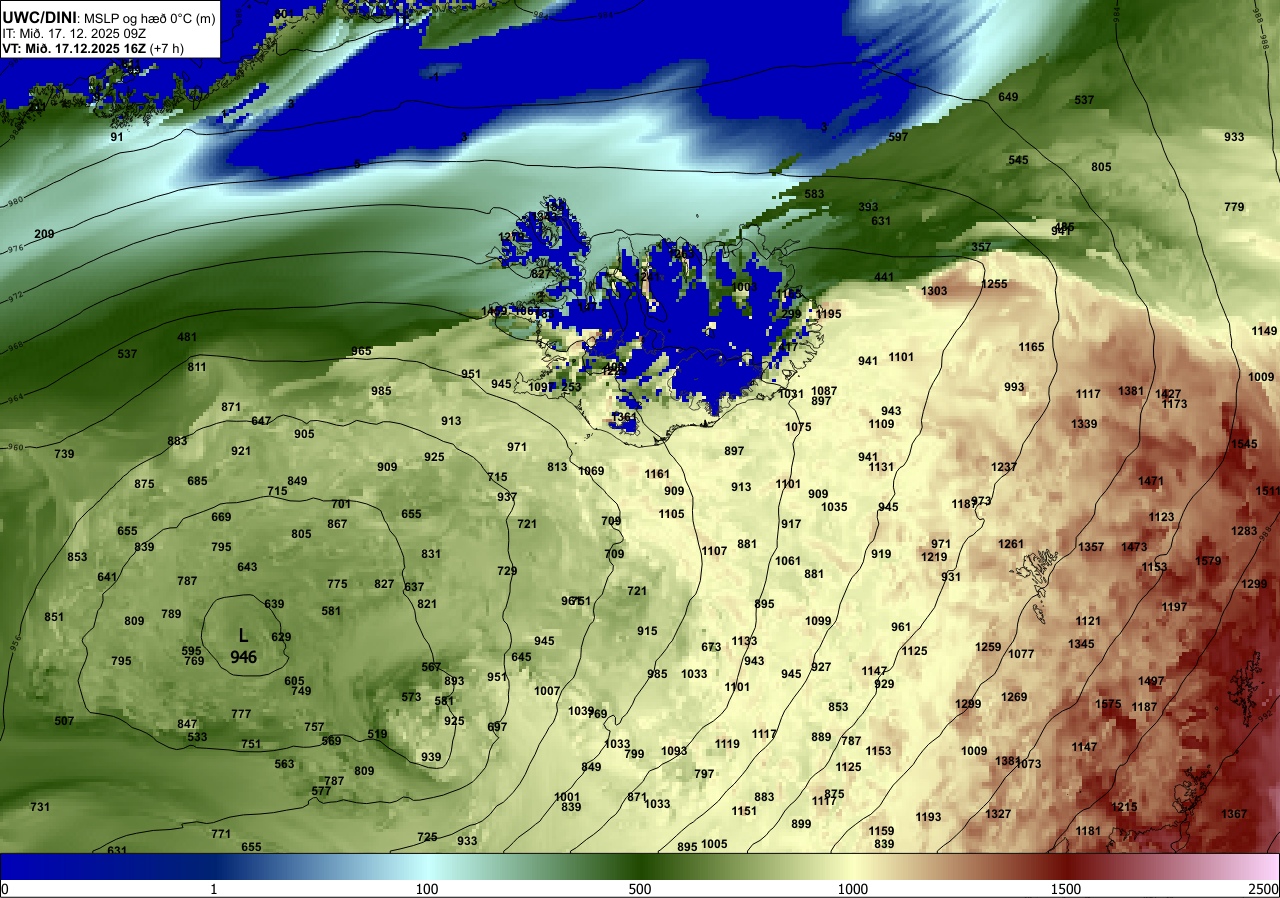Click the 1303 height value on the map

tap(934, 291)
